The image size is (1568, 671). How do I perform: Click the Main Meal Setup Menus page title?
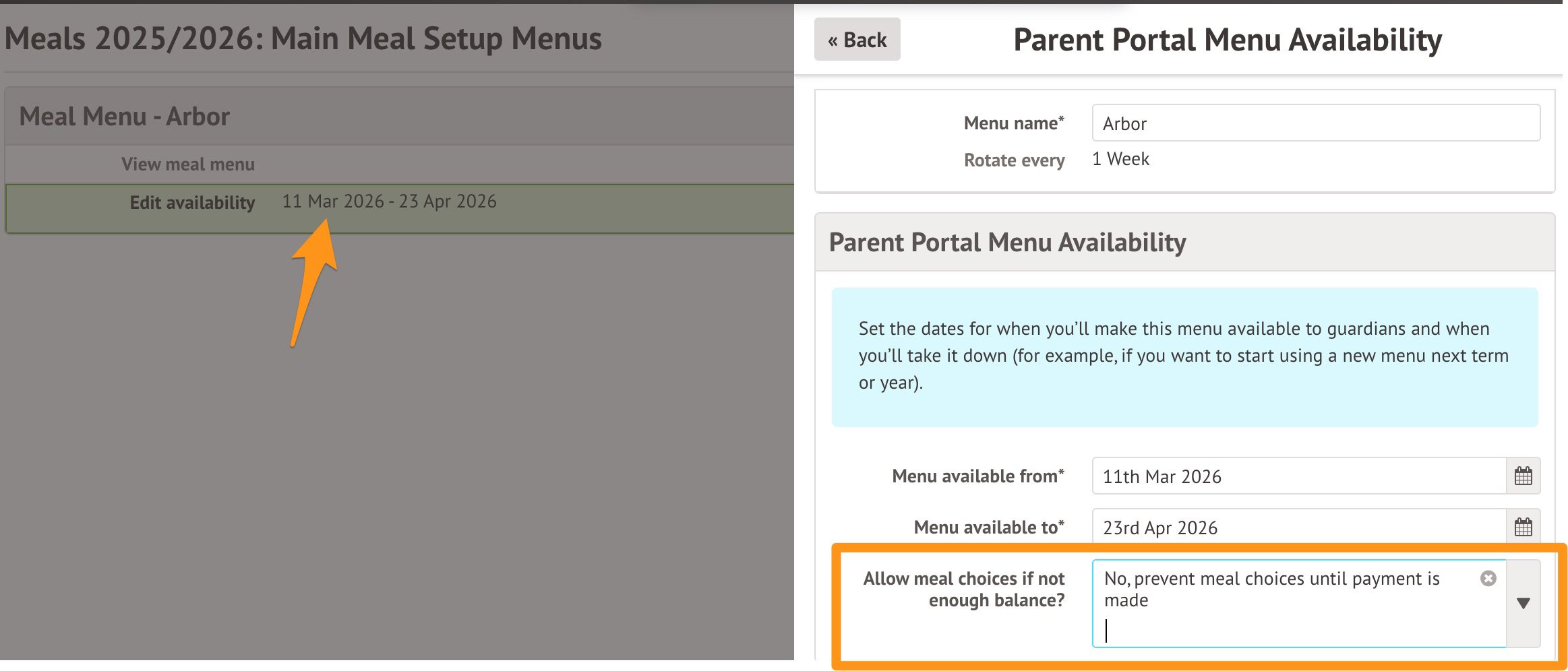point(303,38)
